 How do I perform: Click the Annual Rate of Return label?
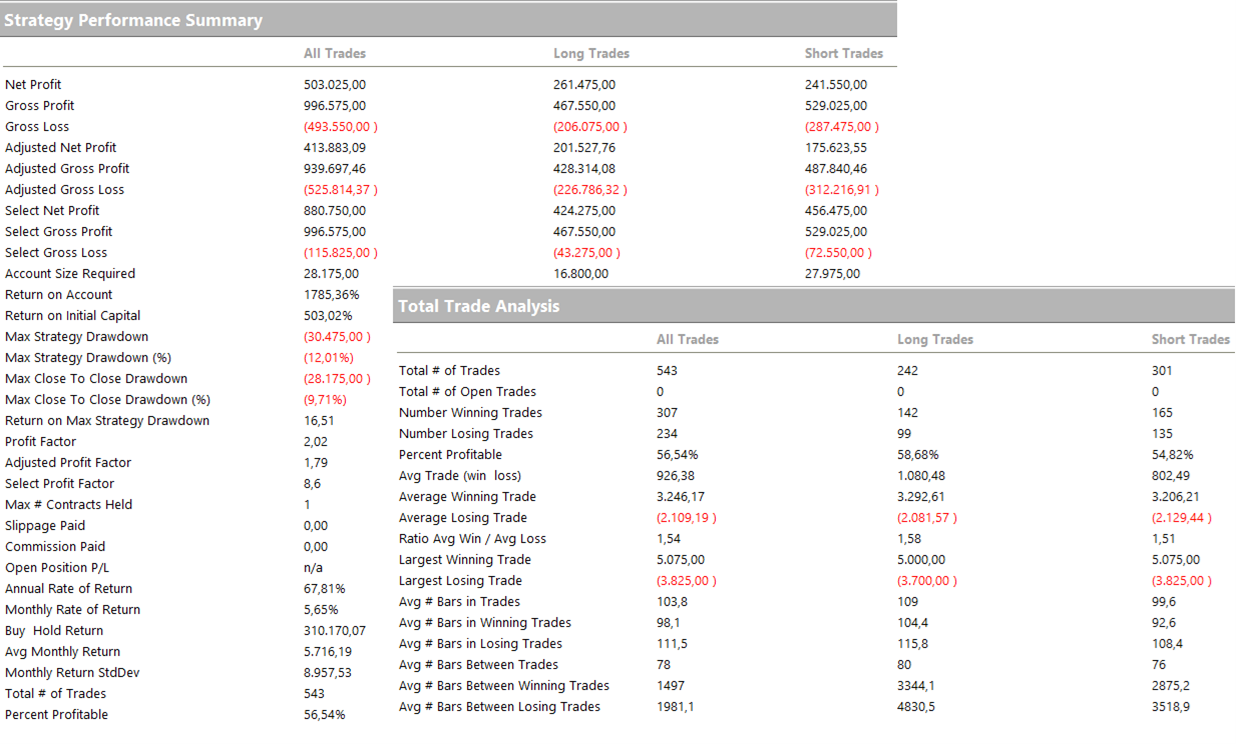(69, 589)
